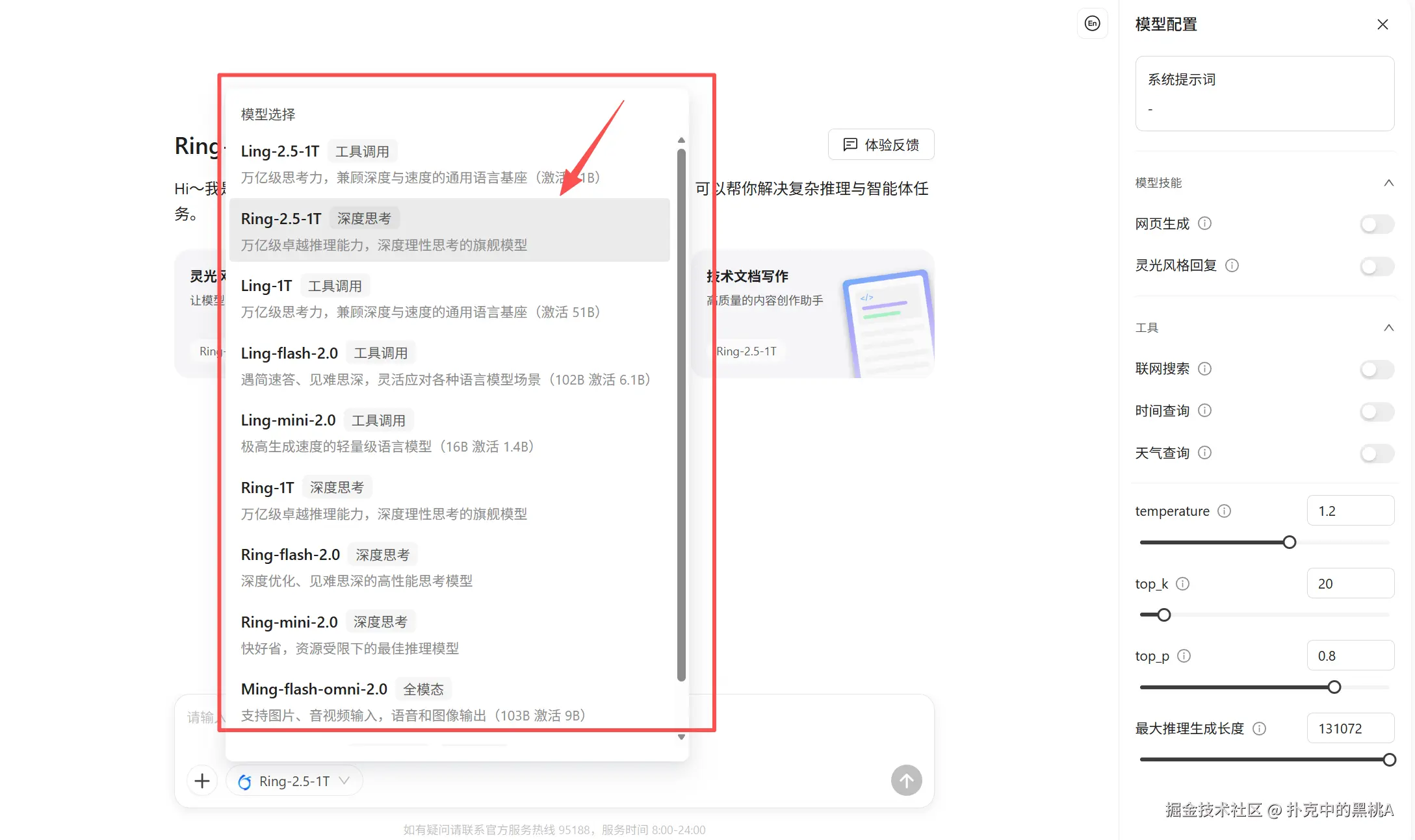Click info icon next to temperature

1224,511
